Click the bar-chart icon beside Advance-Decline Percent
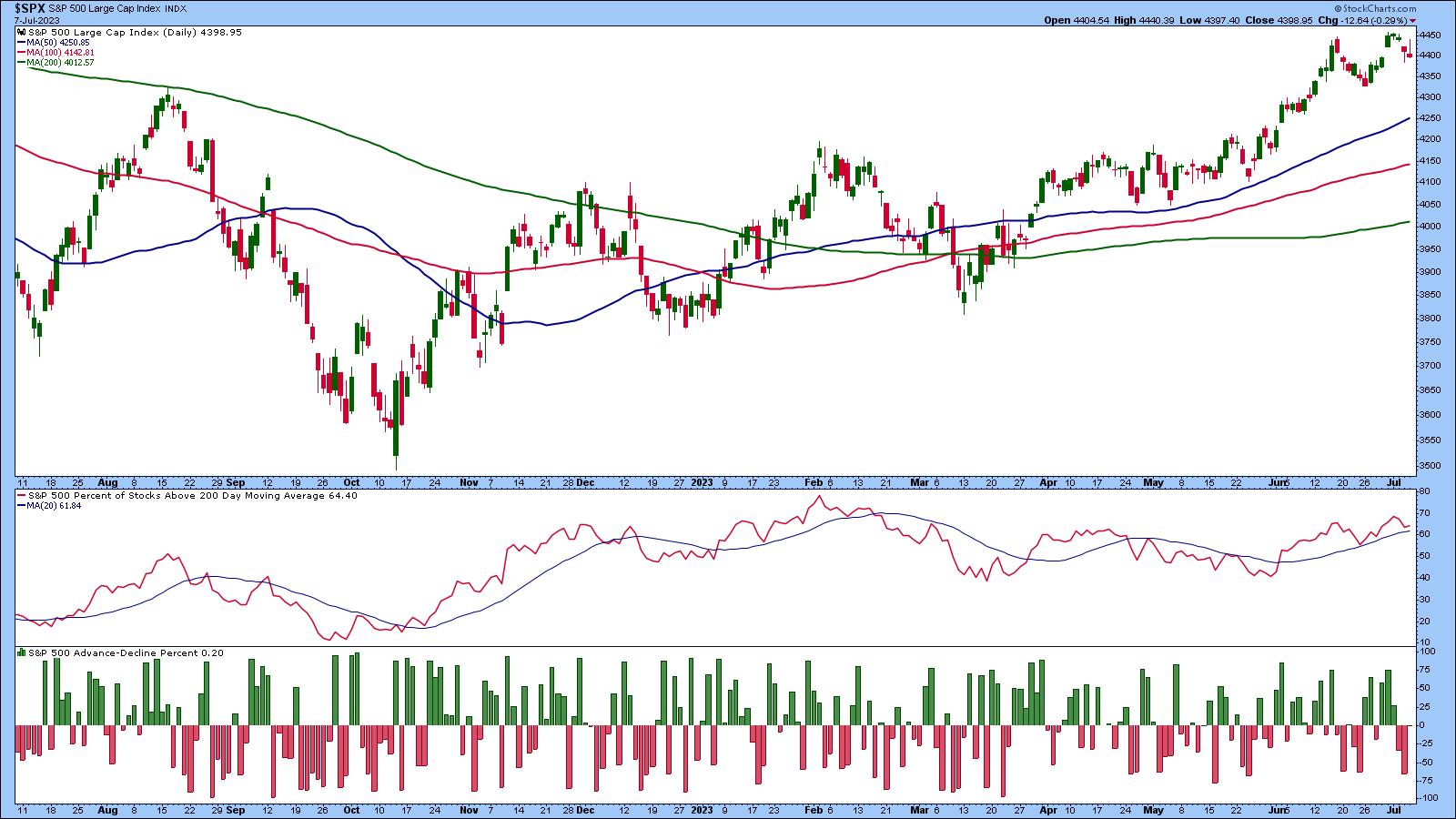This screenshot has height=819, width=1456. pos(21,652)
